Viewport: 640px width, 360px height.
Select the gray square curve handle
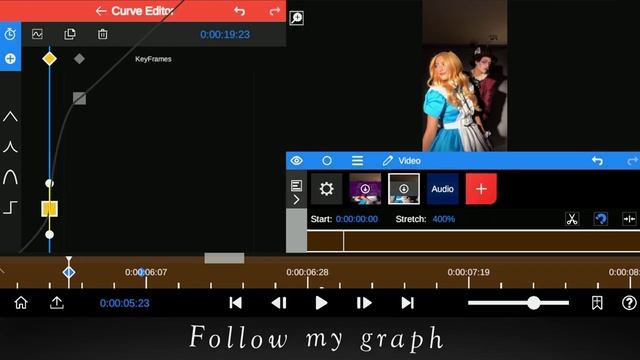click(80, 98)
